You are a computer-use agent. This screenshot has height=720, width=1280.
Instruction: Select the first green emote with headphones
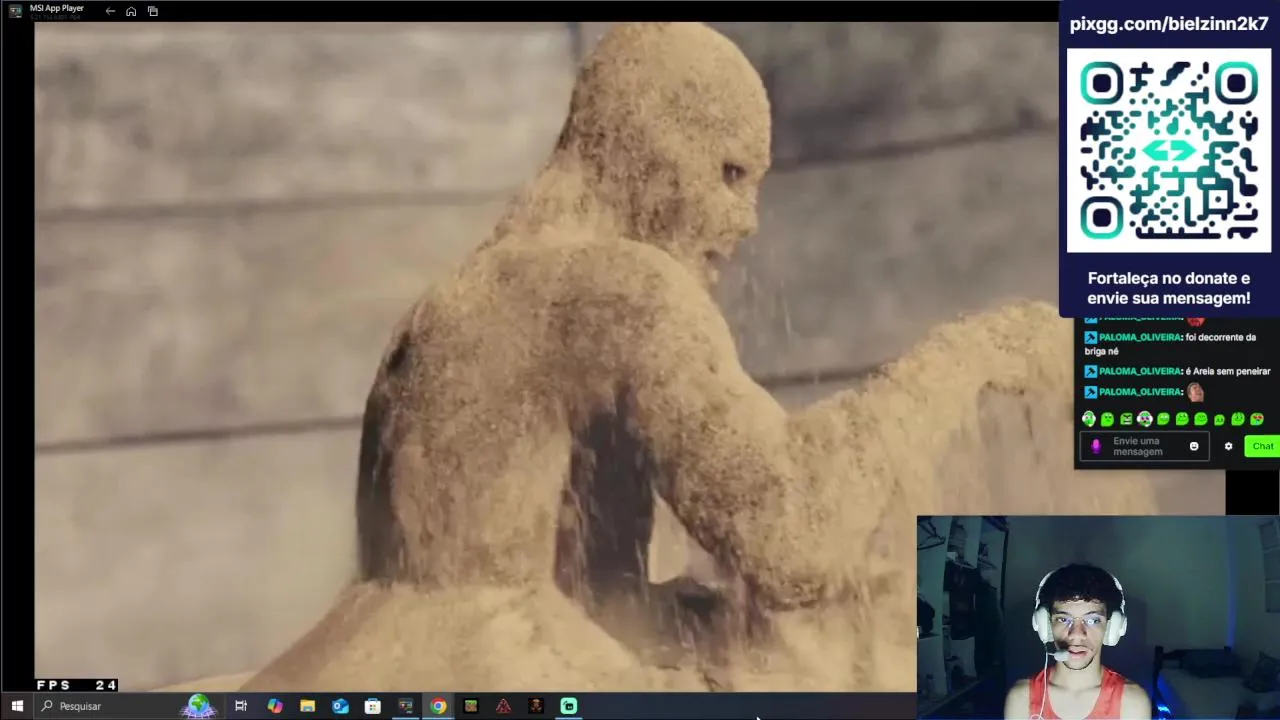[1089, 419]
